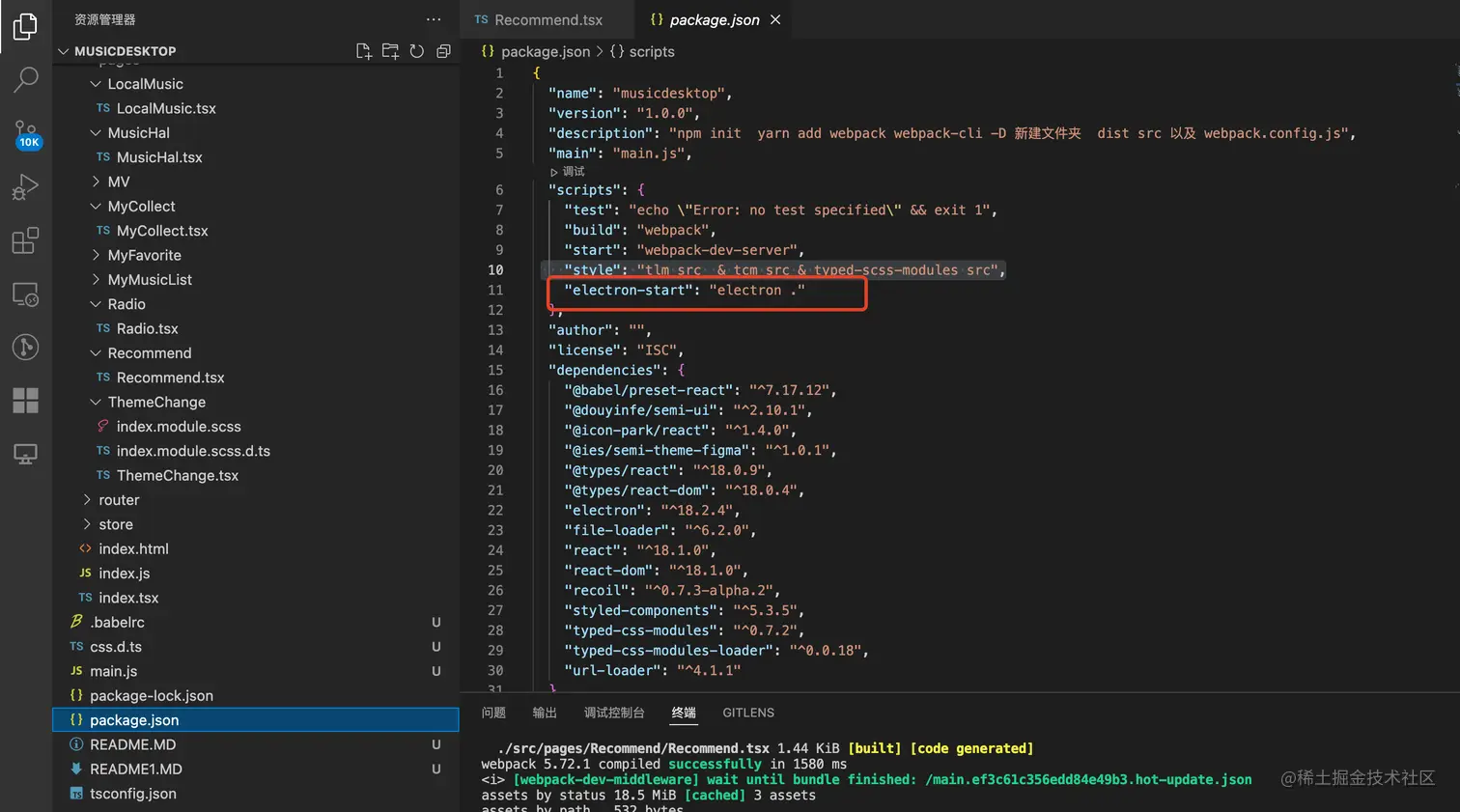Open tsconfig.json file
The image size is (1460, 812).
point(256,794)
